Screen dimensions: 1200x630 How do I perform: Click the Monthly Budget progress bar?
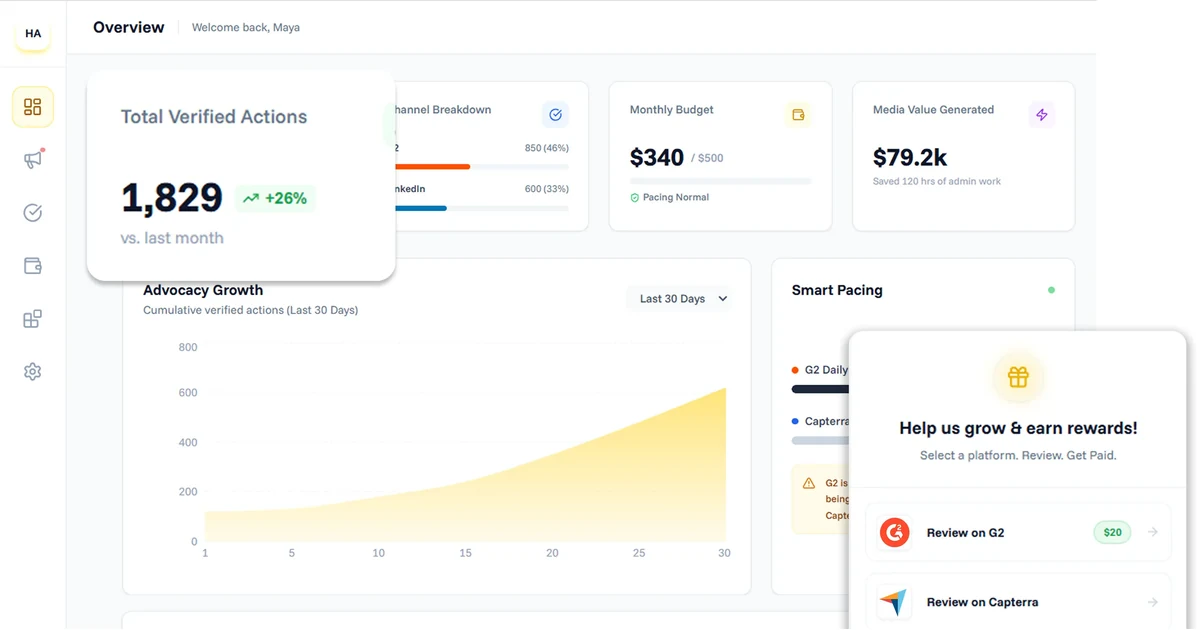point(720,181)
